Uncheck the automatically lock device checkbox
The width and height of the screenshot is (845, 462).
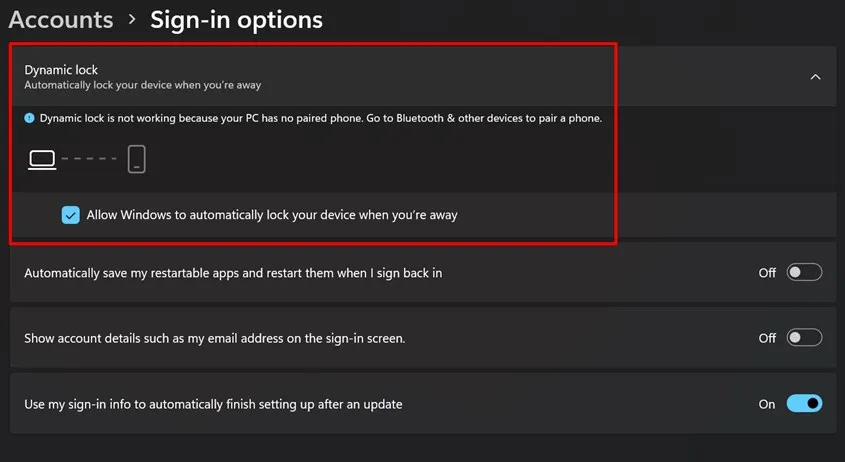70,215
